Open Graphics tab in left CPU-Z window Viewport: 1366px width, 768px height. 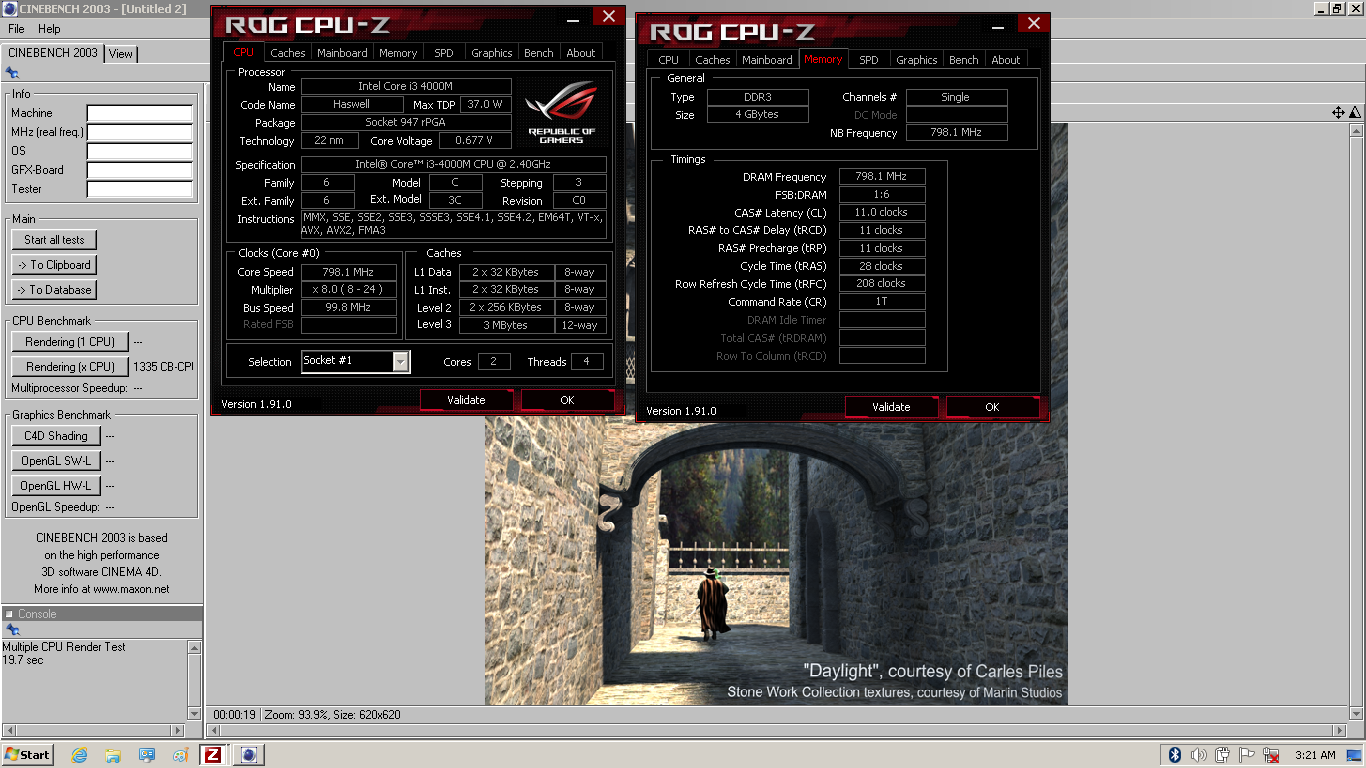pyautogui.click(x=492, y=53)
